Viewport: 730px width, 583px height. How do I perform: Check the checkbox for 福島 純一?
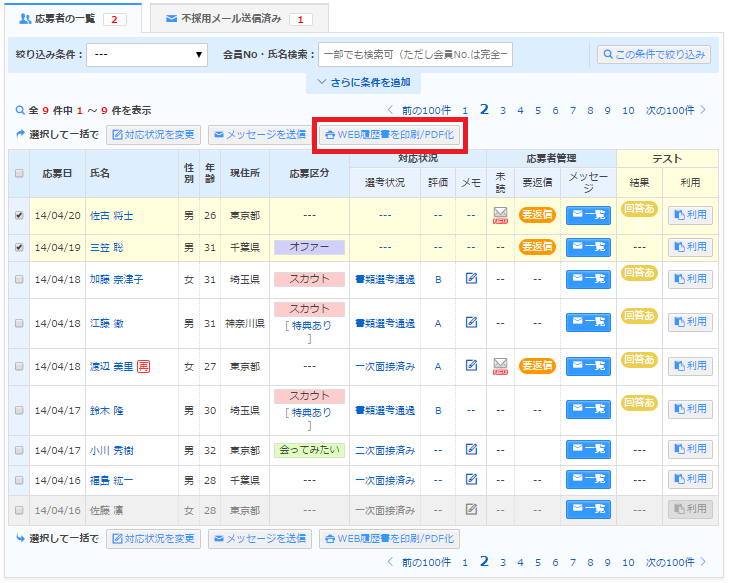19,480
